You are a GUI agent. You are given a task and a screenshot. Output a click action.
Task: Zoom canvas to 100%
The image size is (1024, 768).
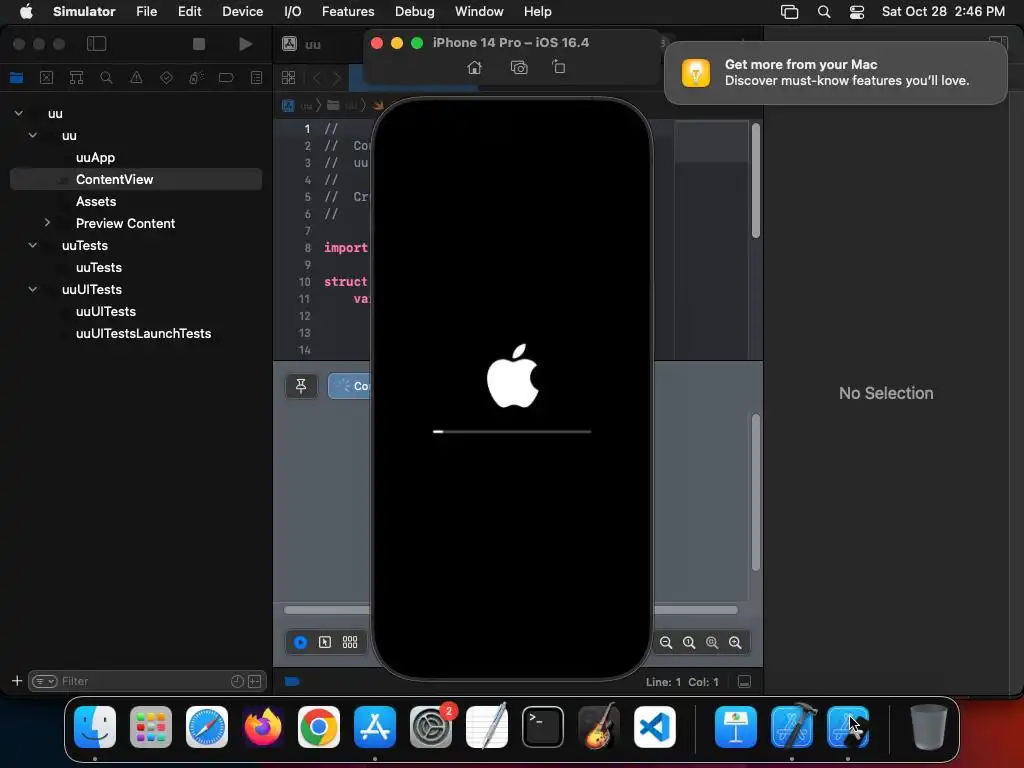tap(689, 643)
